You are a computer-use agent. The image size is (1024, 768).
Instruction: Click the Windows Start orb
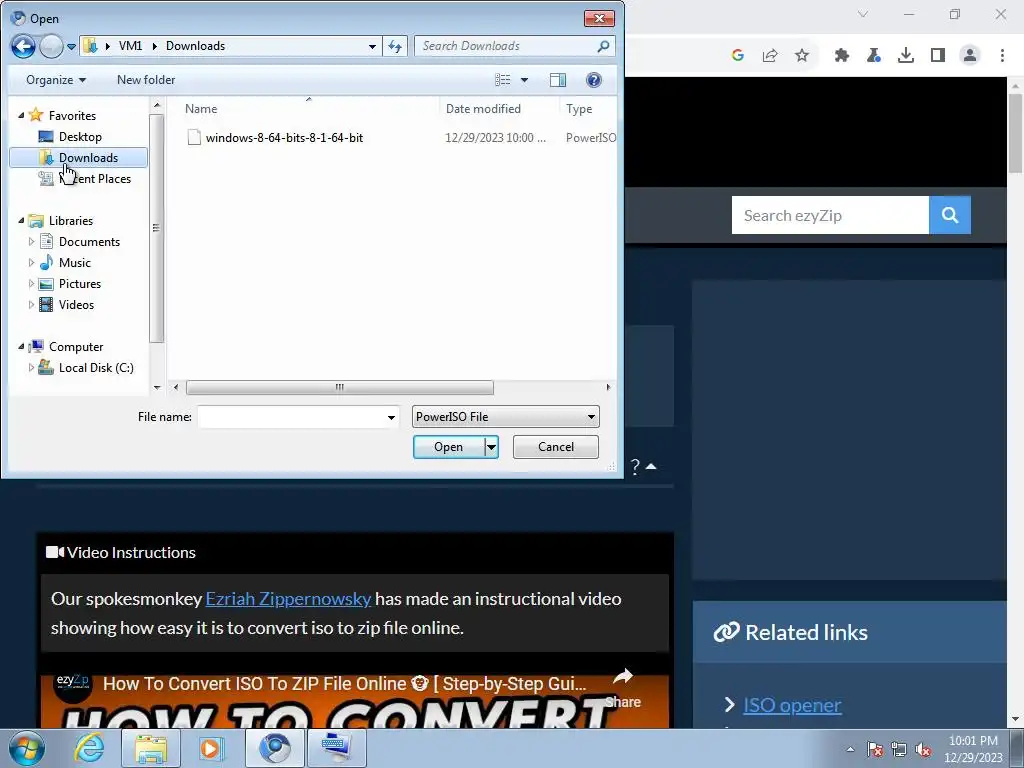click(27, 748)
